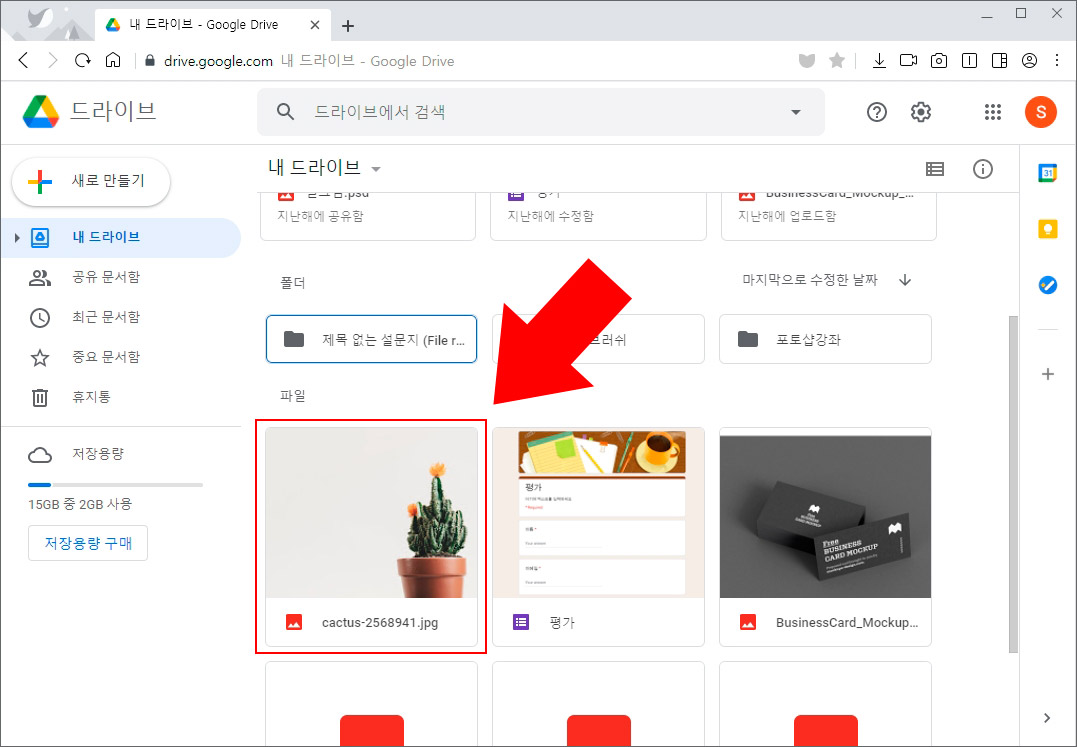Open search options dropdown arrow
1077x747 pixels.
pyautogui.click(x=795, y=112)
